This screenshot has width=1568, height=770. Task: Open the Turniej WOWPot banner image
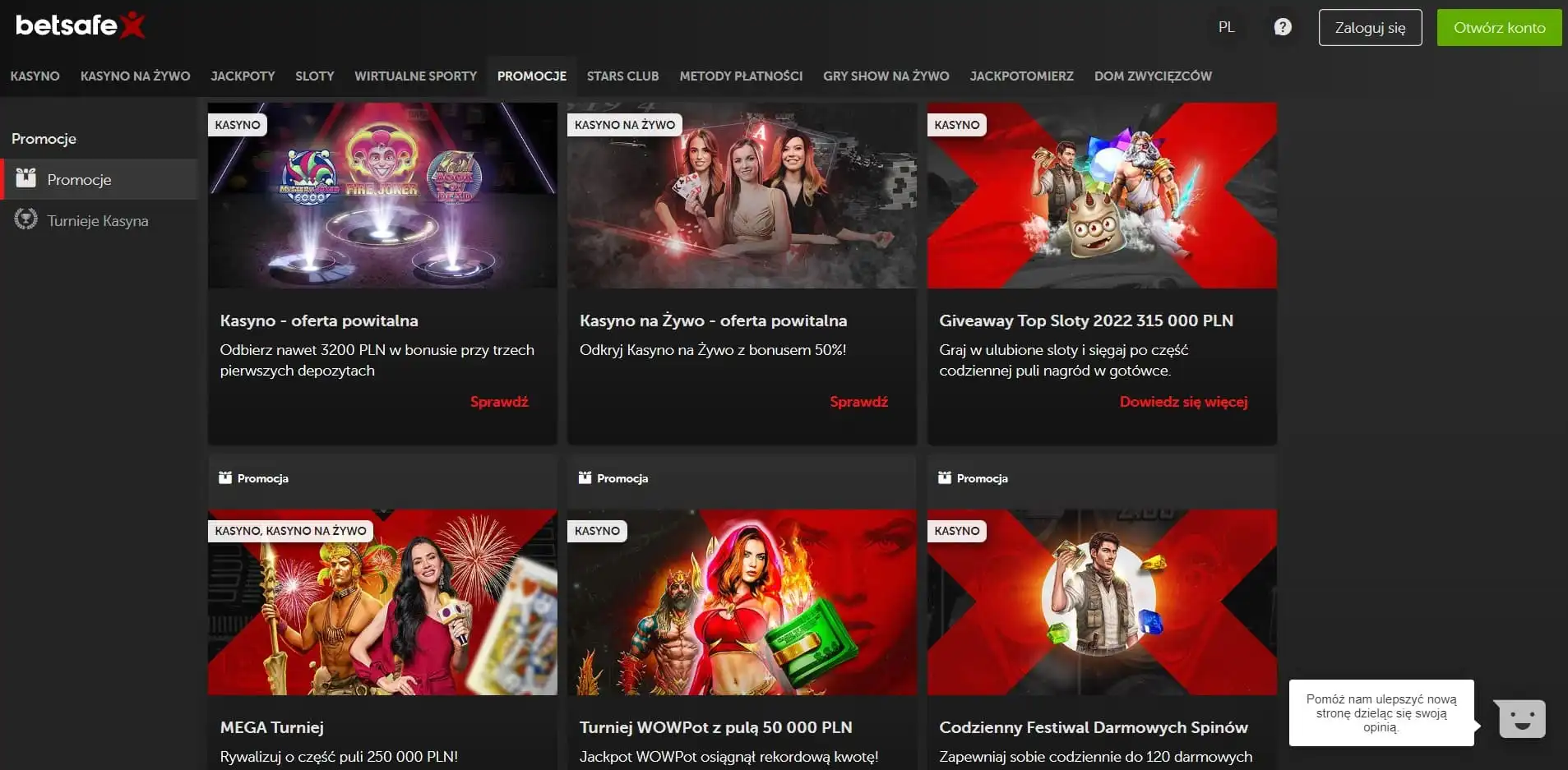tap(742, 602)
